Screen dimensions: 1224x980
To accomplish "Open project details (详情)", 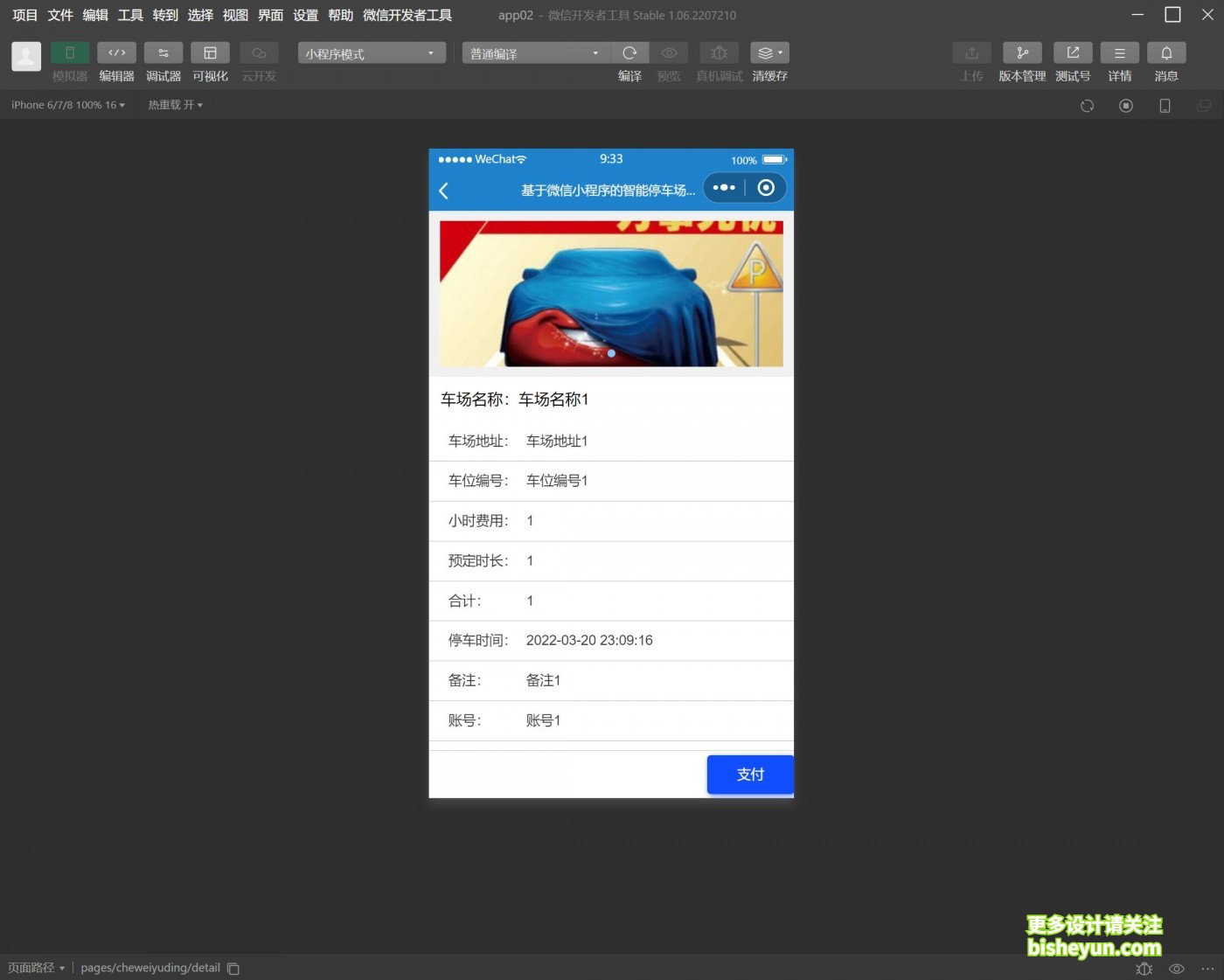I will pyautogui.click(x=1120, y=53).
